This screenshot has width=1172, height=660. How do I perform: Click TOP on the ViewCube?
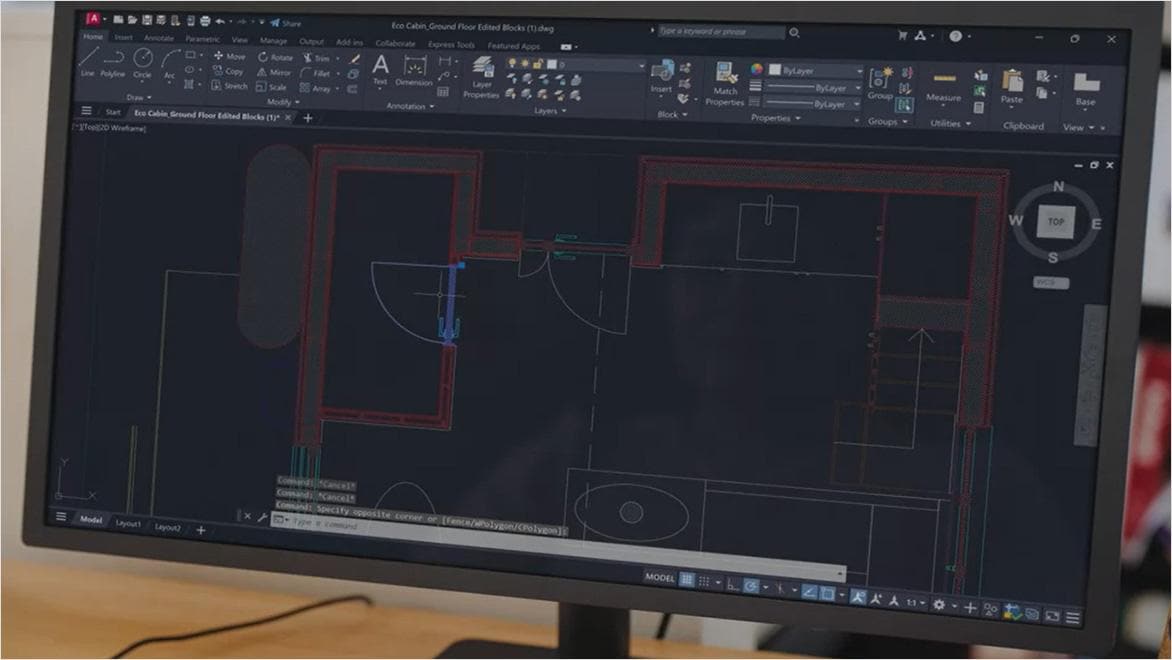(x=1055, y=222)
